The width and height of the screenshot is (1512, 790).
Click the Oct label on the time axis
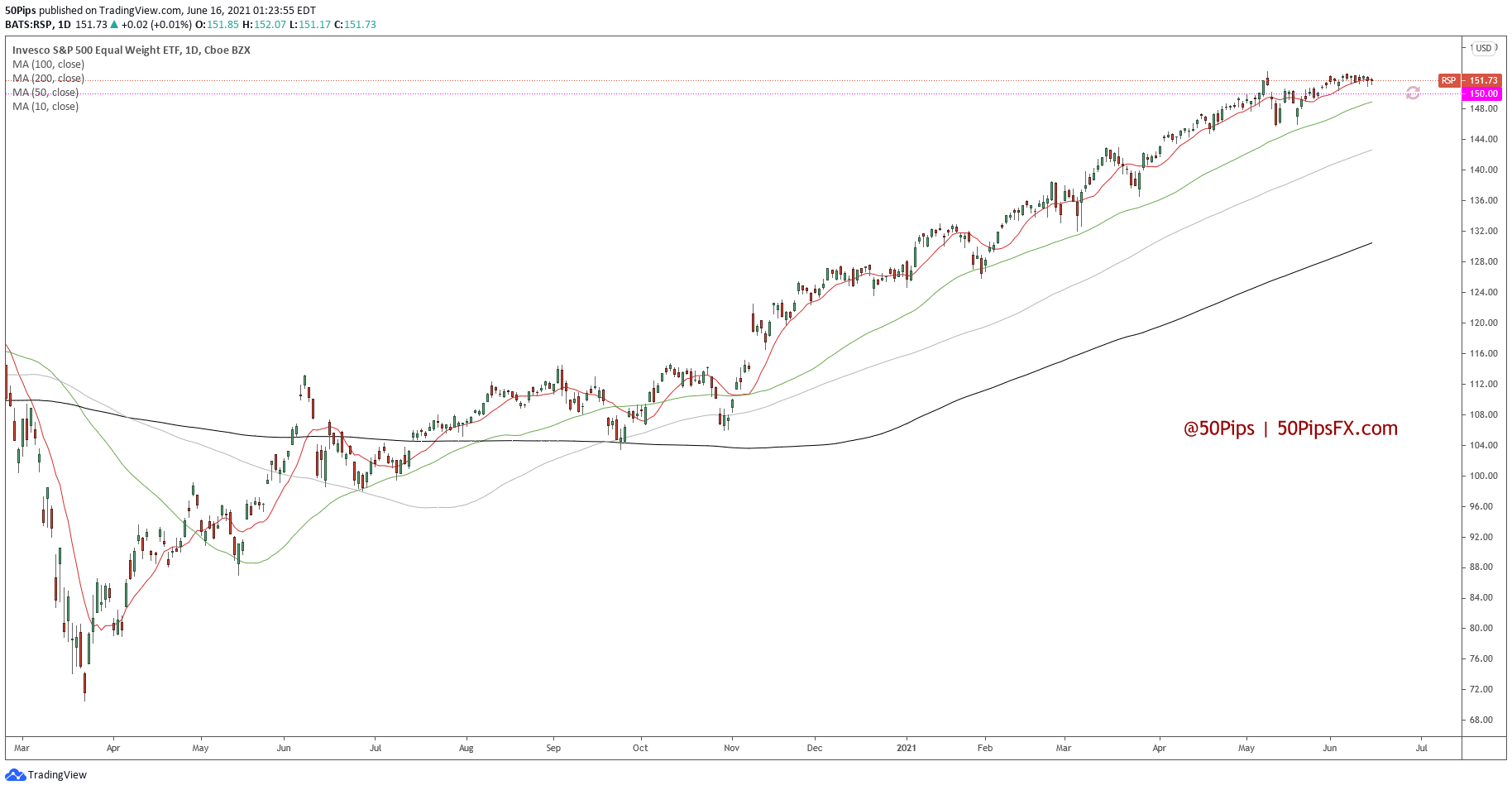tap(640, 748)
